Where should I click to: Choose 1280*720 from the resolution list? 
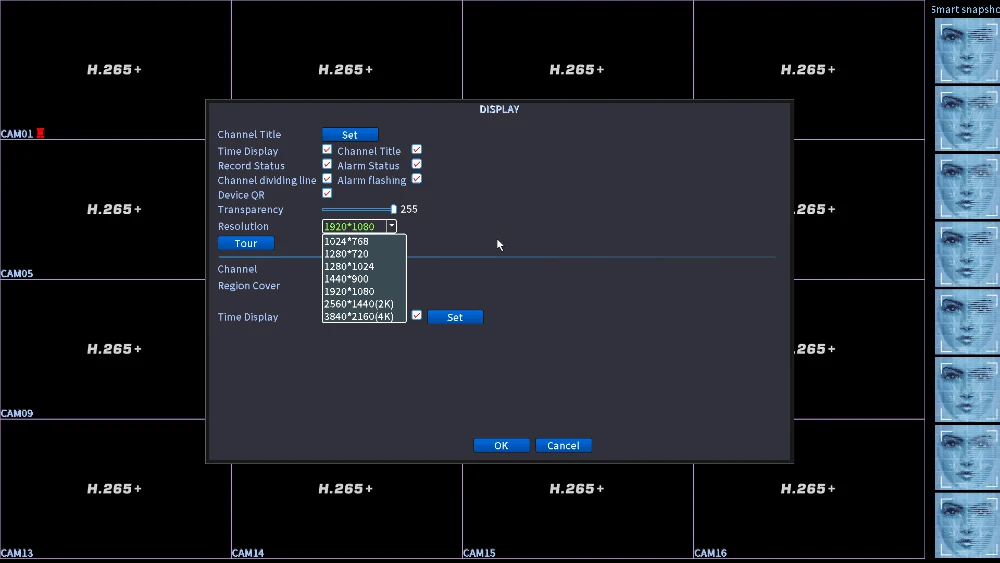tap(364, 254)
